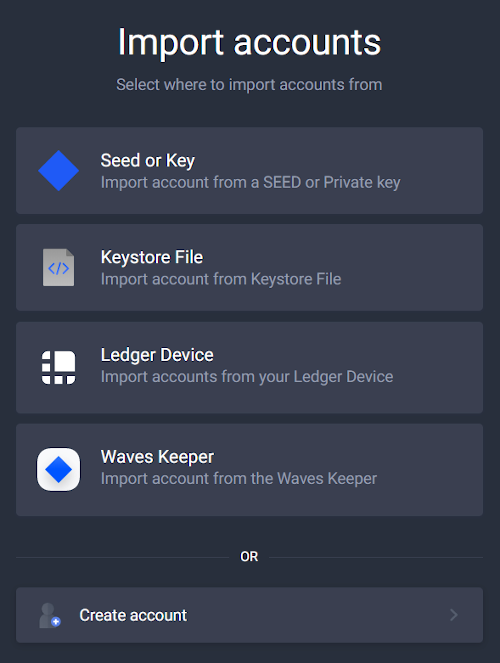Click the blue diamond Seed or Key icon
Image resolution: width=500 pixels, height=663 pixels.
pos(58,170)
